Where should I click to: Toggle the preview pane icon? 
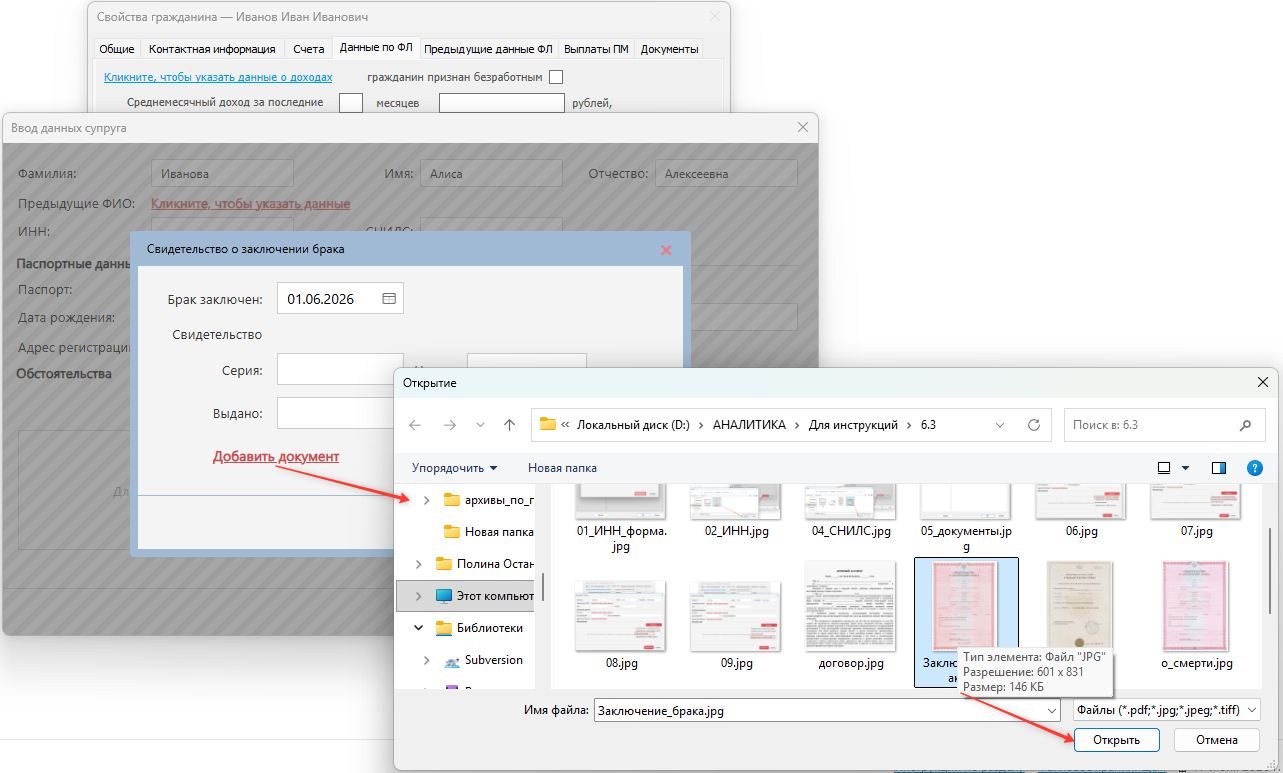[1219, 468]
